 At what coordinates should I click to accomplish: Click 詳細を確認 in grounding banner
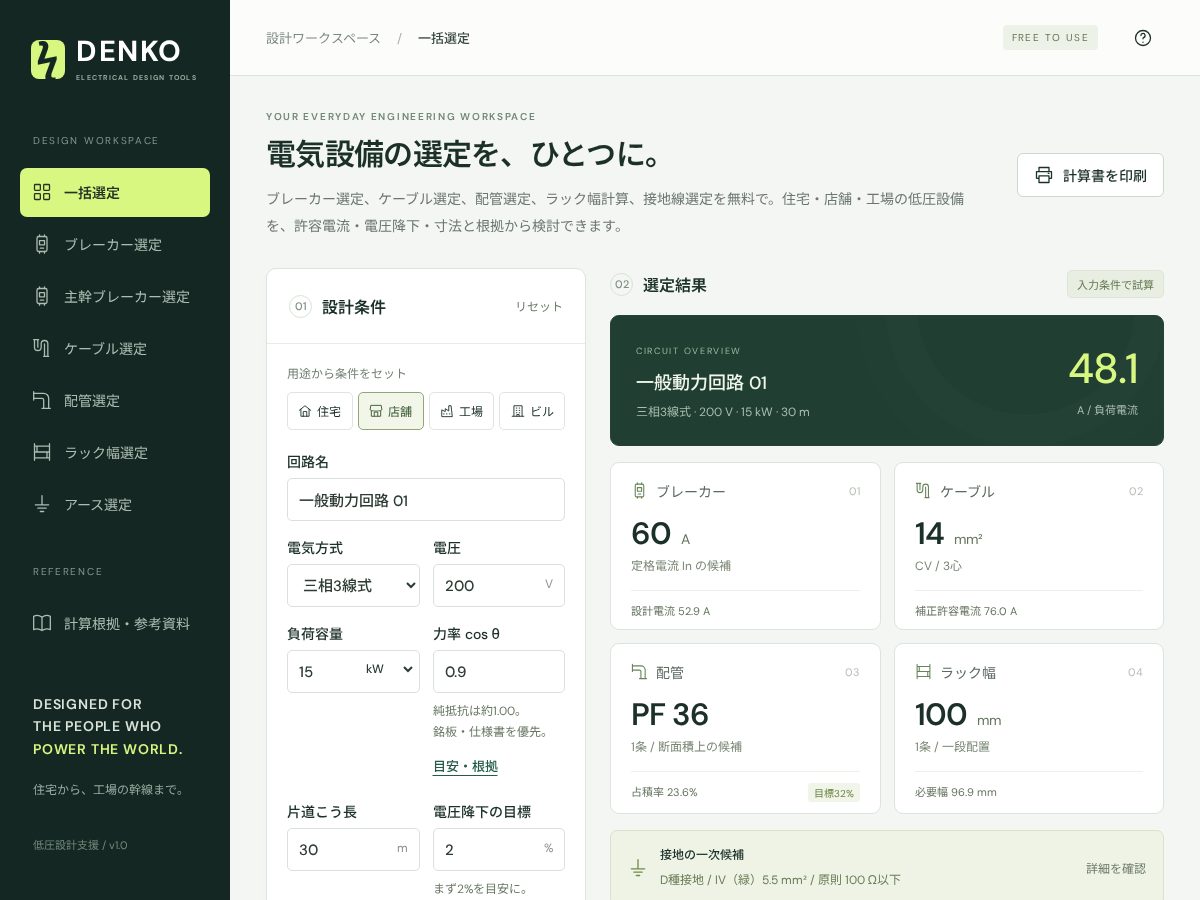(x=1116, y=868)
